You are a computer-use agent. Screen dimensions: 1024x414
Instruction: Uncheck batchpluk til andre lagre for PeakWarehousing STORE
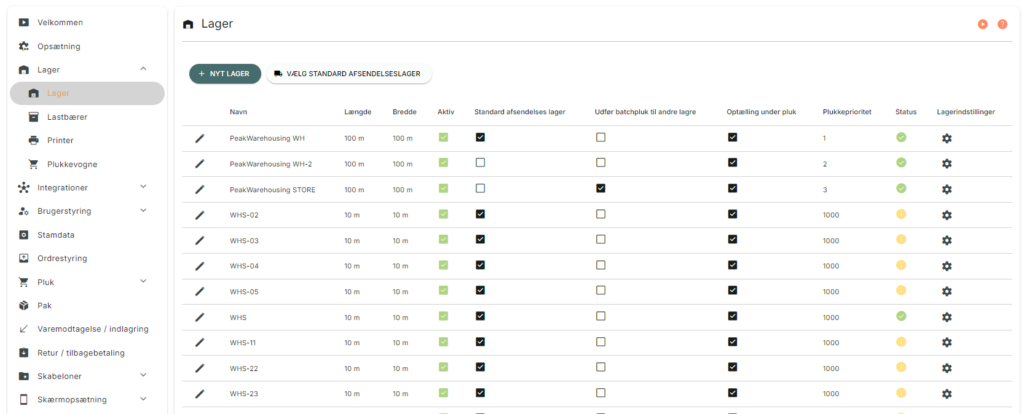tap(600, 188)
